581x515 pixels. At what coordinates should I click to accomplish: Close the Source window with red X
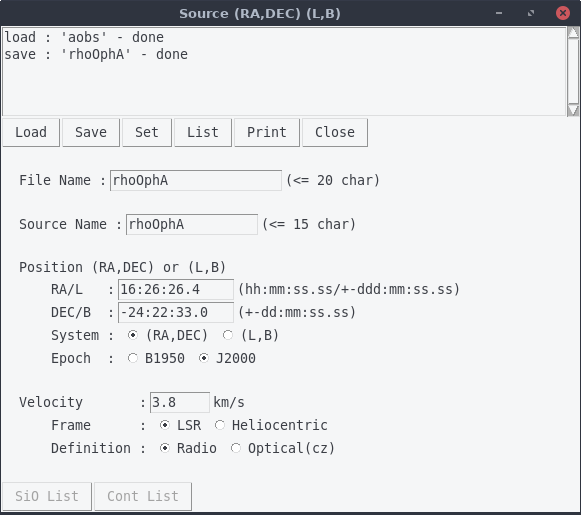(x=563, y=13)
